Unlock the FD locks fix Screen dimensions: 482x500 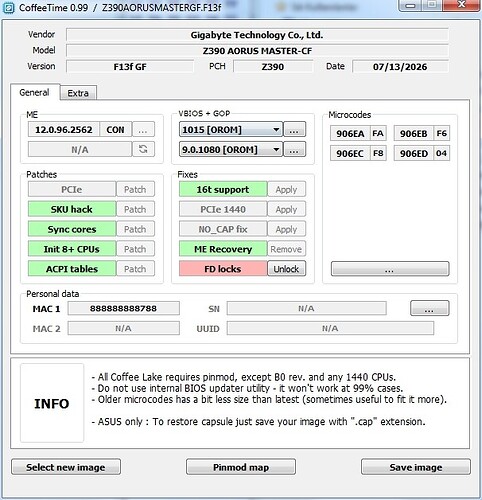286,269
